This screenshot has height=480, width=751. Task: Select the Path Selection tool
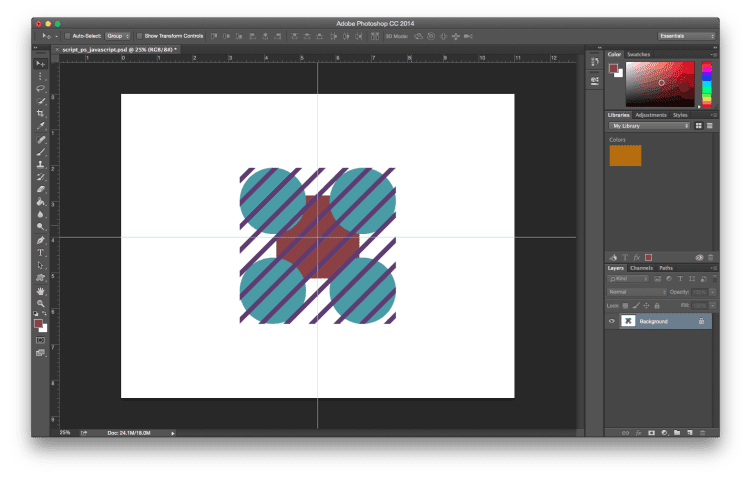pyautogui.click(x=40, y=265)
